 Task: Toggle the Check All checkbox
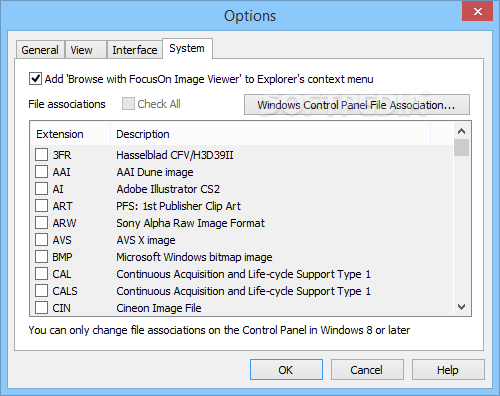pos(128,104)
